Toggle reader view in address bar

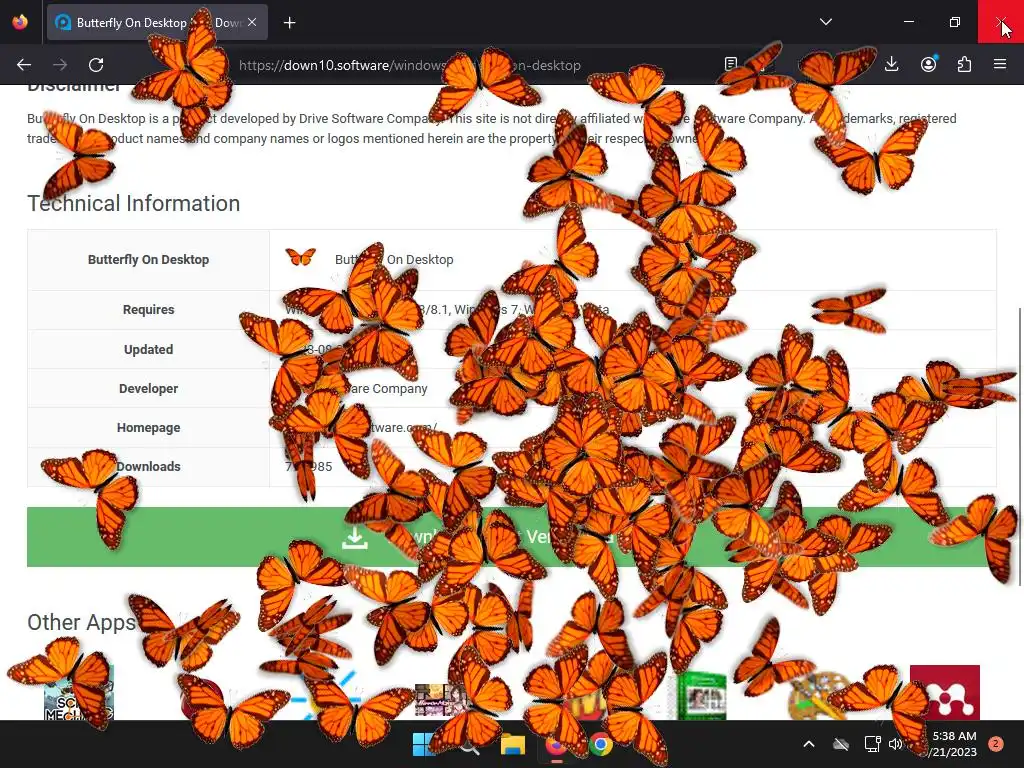click(x=731, y=64)
